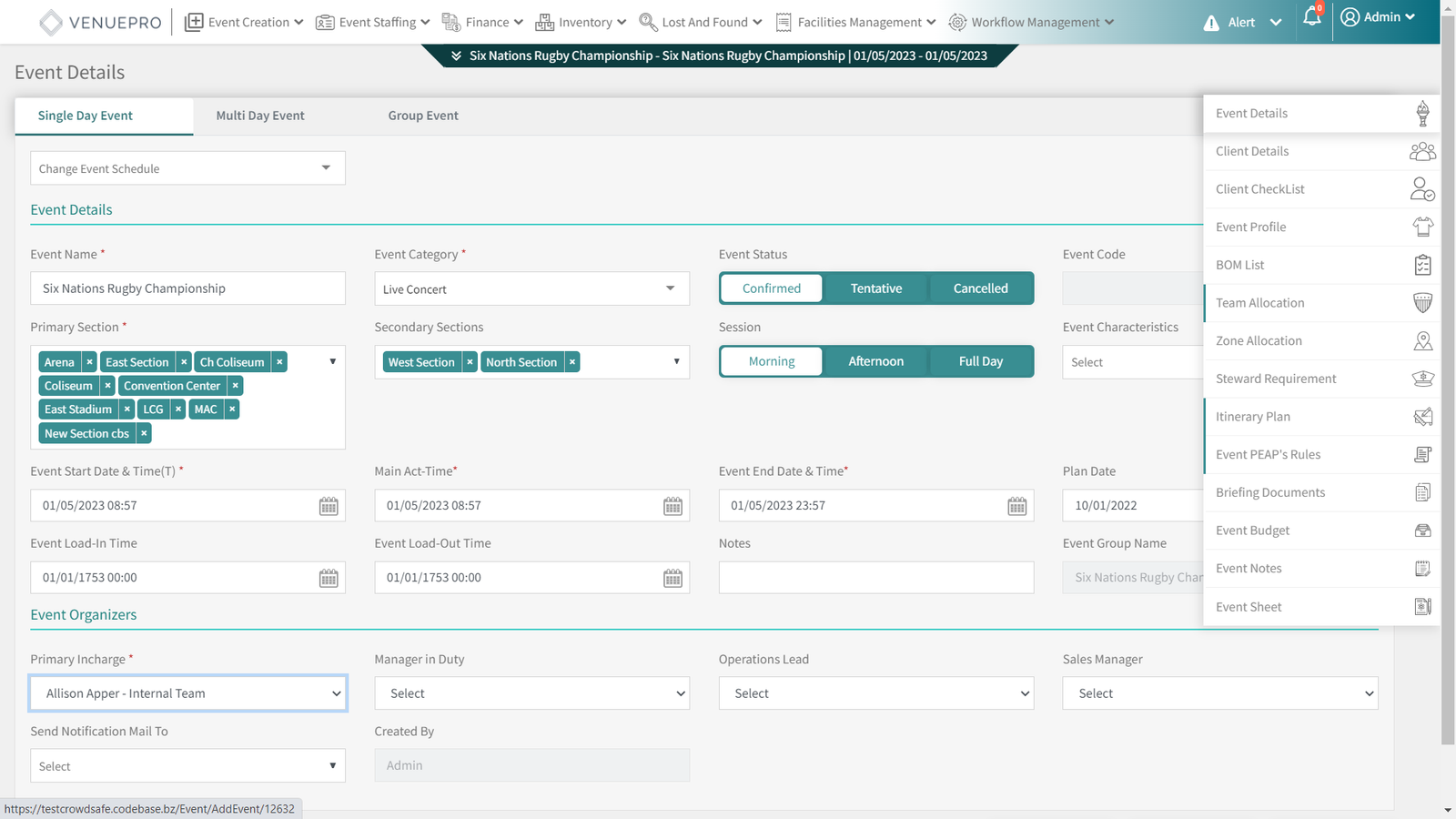
Task: Switch to the Multi Day Event tab
Action: click(260, 116)
